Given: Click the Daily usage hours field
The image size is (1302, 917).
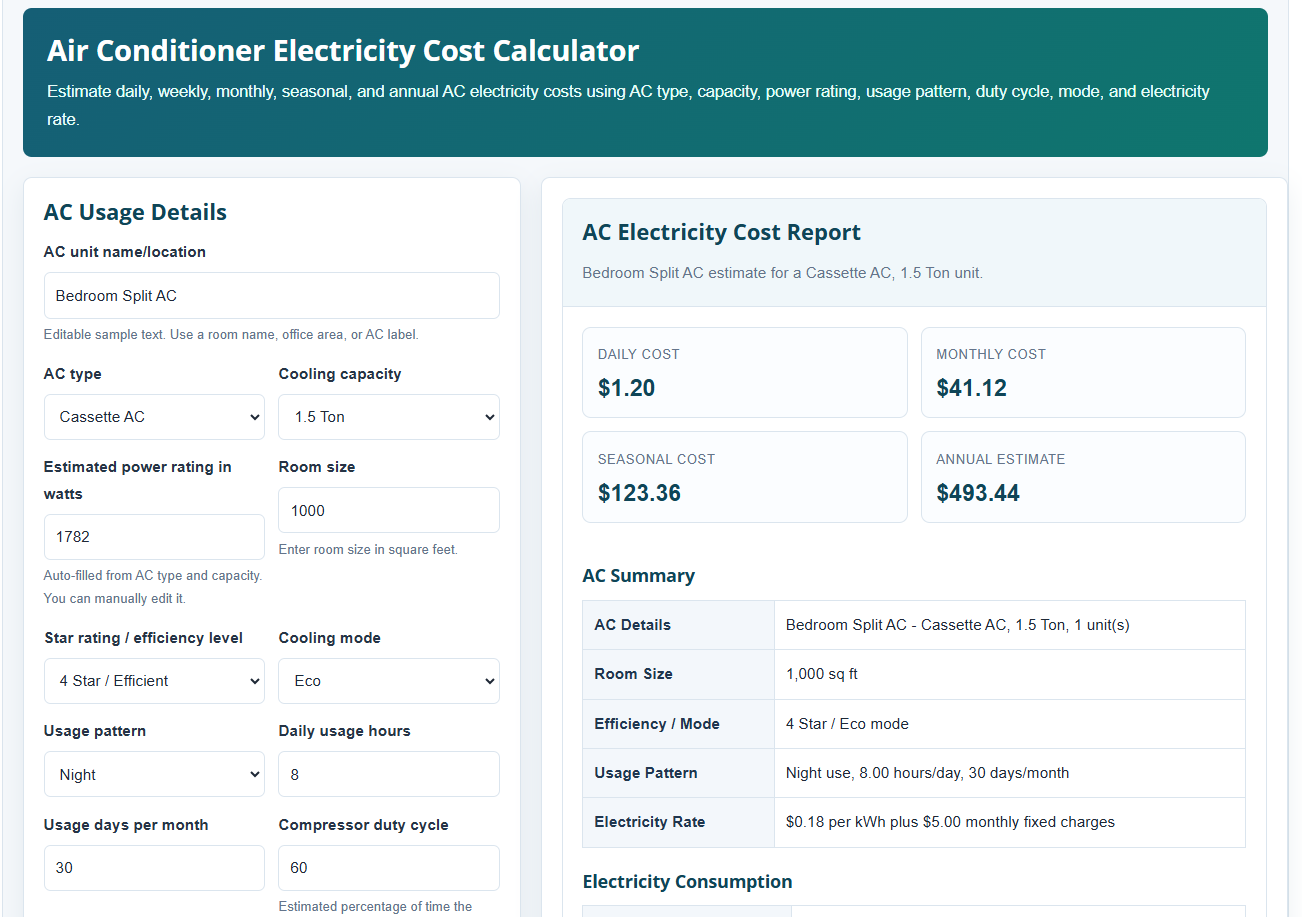Looking at the screenshot, I should coord(389,775).
